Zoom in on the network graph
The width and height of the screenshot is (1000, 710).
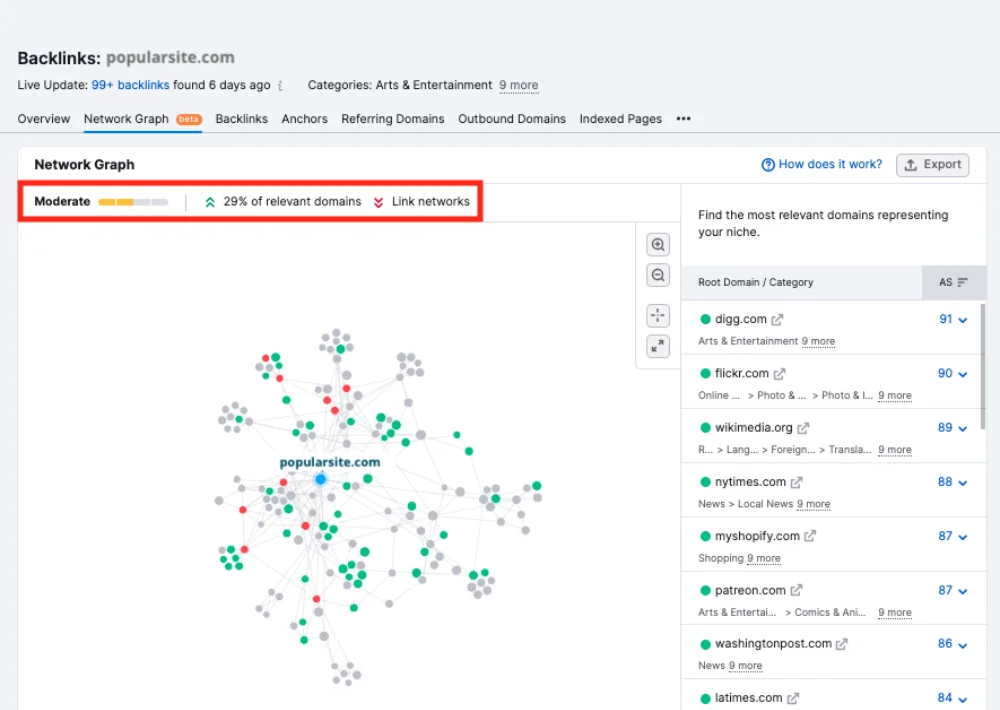coord(658,245)
